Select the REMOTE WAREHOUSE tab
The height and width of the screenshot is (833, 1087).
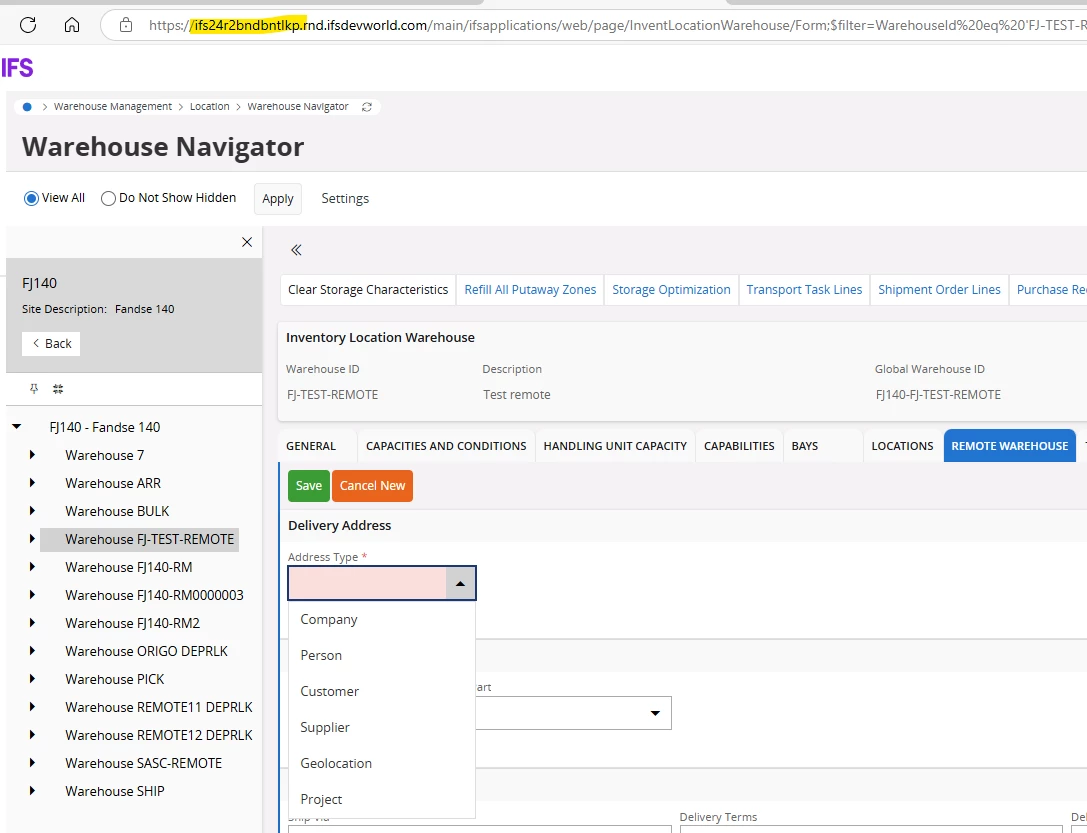[x=1010, y=446]
